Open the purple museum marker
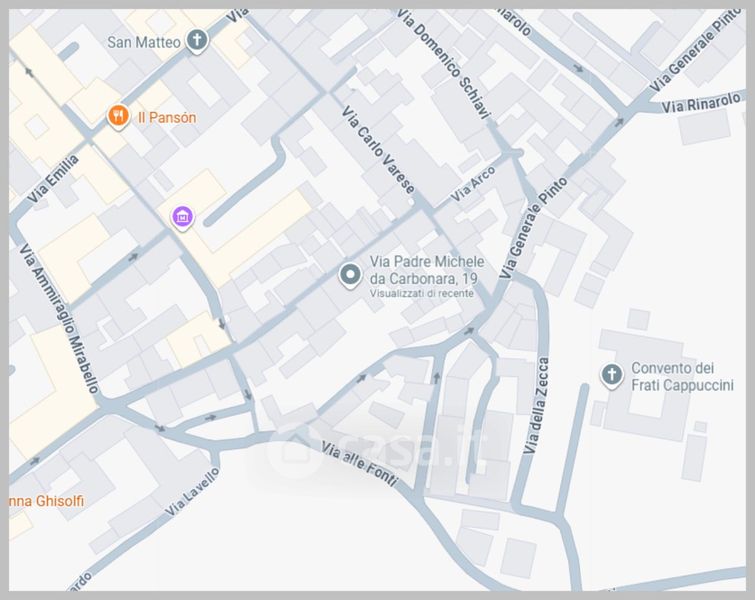The image size is (755, 600). point(182,218)
